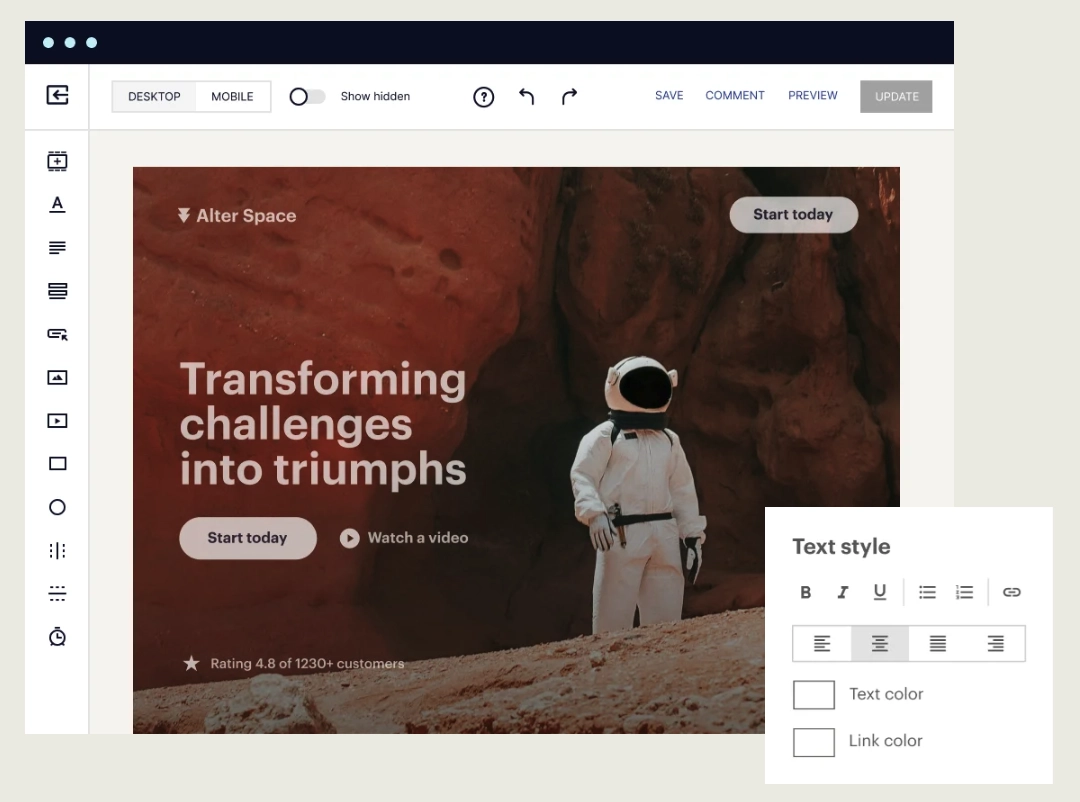The width and height of the screenshot is (1080, 802).
Task: Click the Update button
Action: (896, 96)
